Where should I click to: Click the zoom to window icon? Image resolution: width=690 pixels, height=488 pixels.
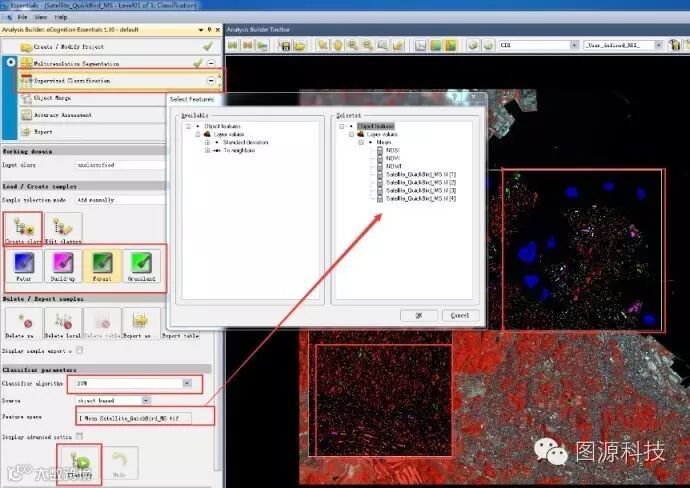[382, 45]
